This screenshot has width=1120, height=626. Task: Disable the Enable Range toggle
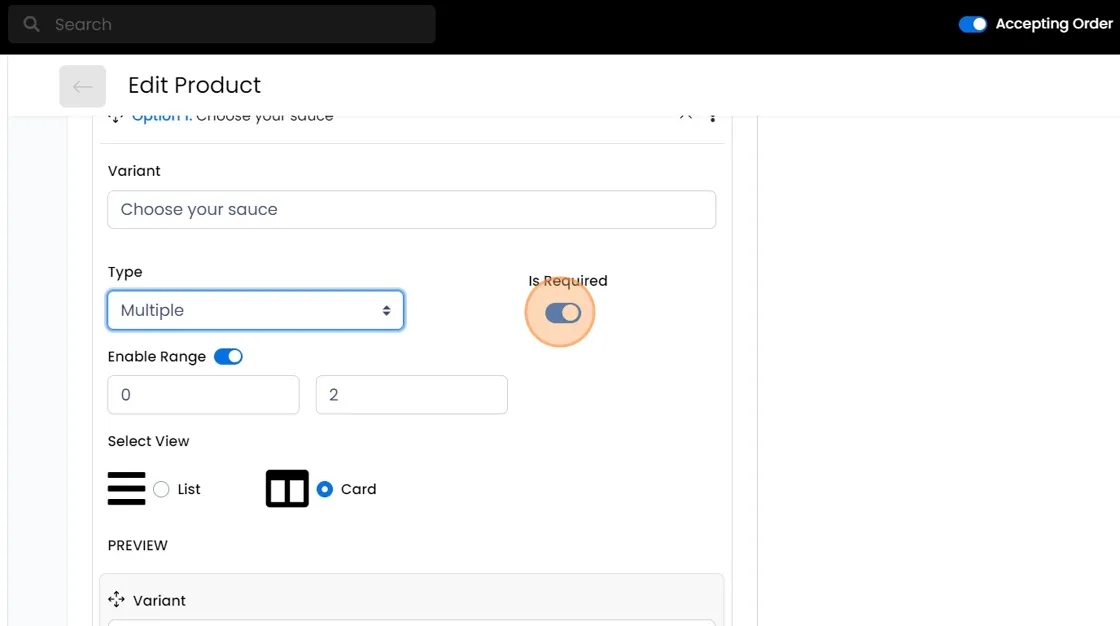[x=228, y=357]
